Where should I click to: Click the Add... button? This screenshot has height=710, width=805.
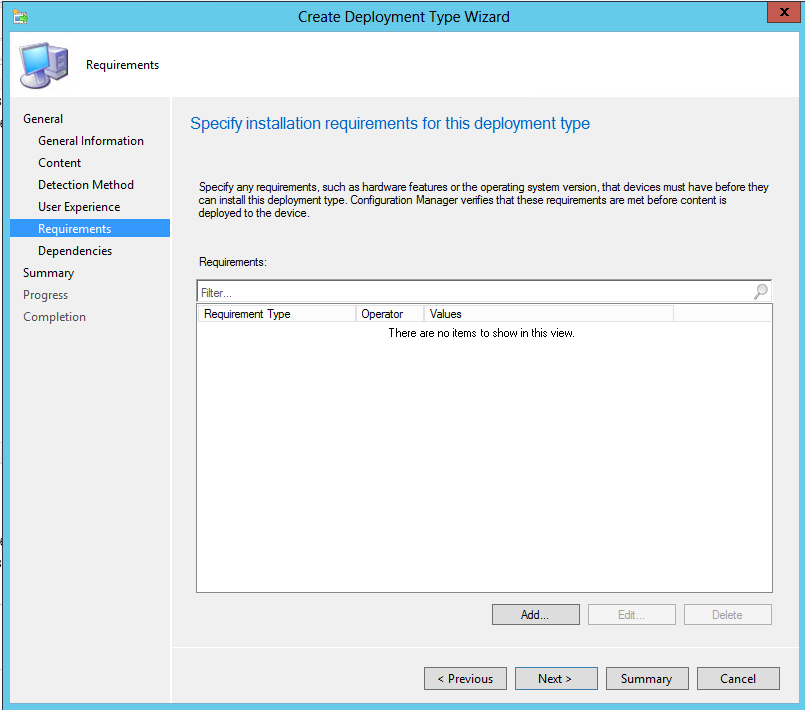tap(535, 615)
